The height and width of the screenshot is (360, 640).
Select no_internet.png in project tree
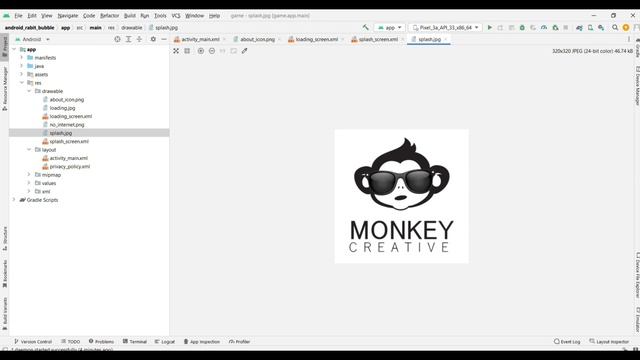tap(67, 124)
